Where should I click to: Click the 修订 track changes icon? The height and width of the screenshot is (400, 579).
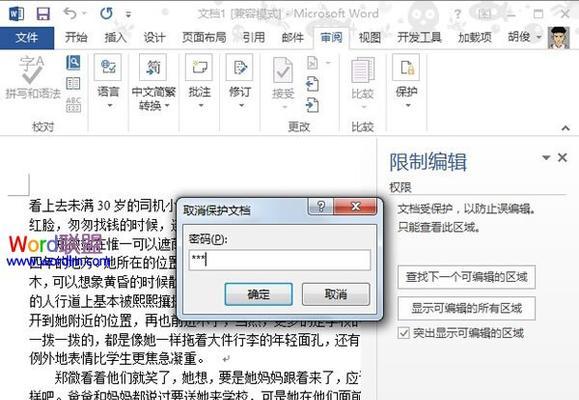click(240, 67)
